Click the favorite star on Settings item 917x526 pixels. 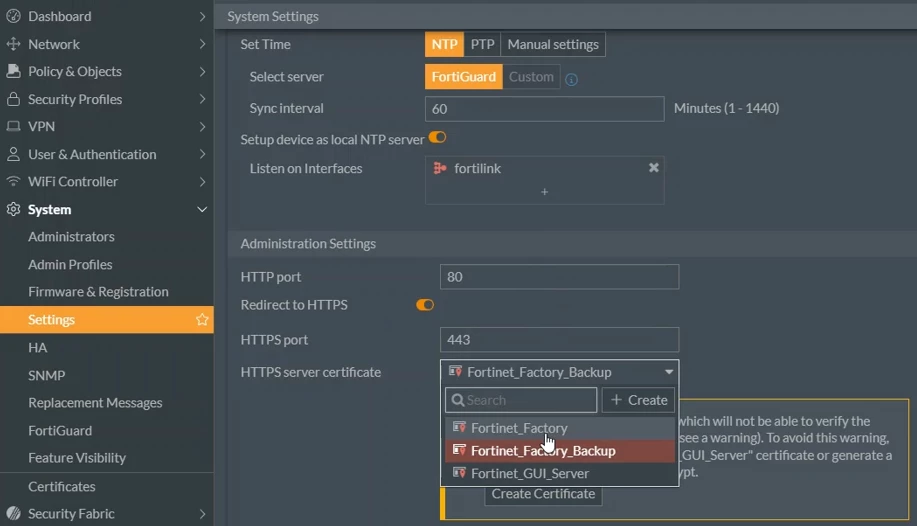[x=202, y=319]
